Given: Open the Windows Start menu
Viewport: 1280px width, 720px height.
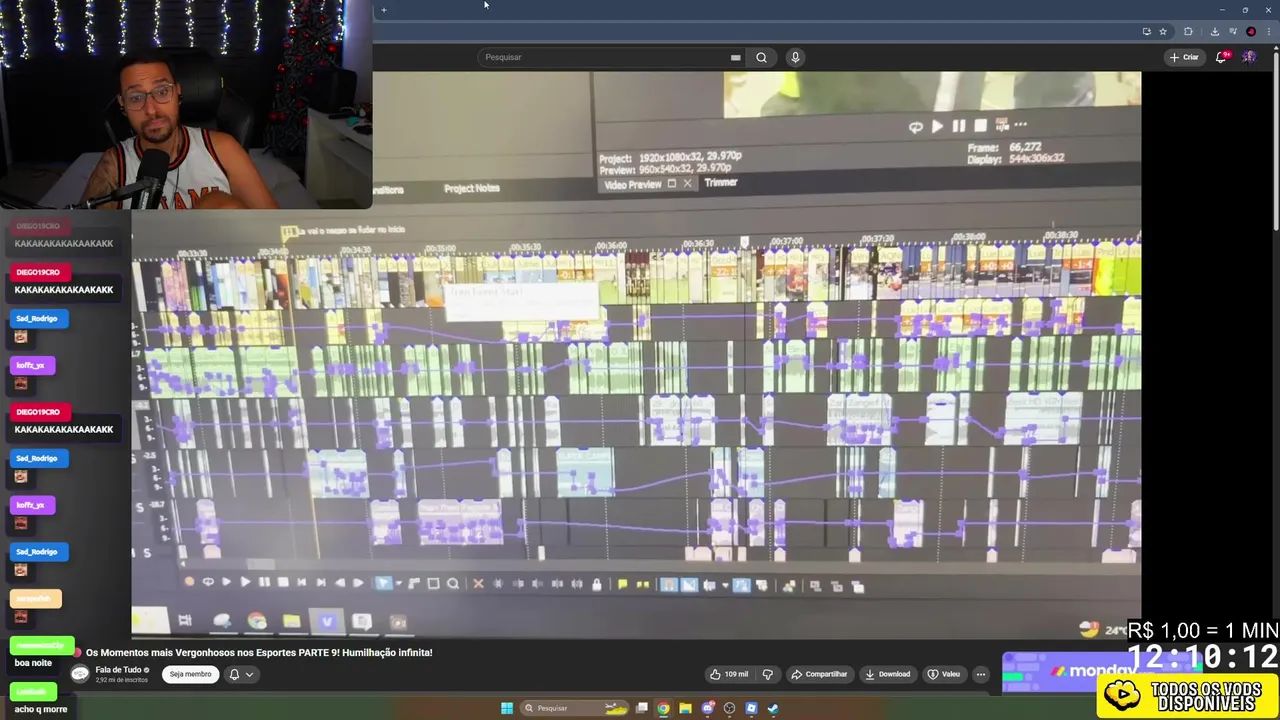Looking at the screenshot, I should tap(507, 708).
